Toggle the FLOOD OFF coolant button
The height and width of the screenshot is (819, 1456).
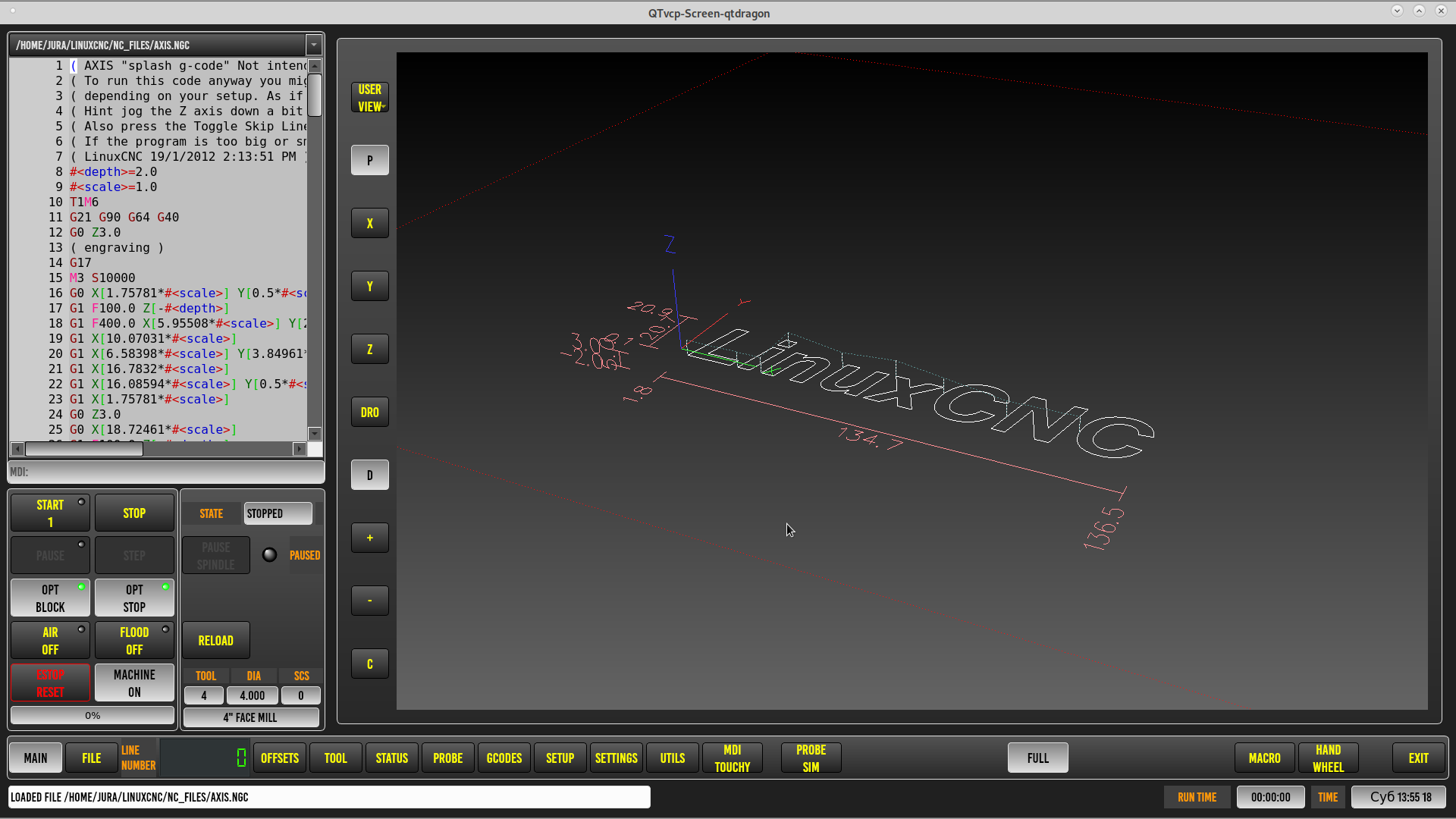(134, 641)
